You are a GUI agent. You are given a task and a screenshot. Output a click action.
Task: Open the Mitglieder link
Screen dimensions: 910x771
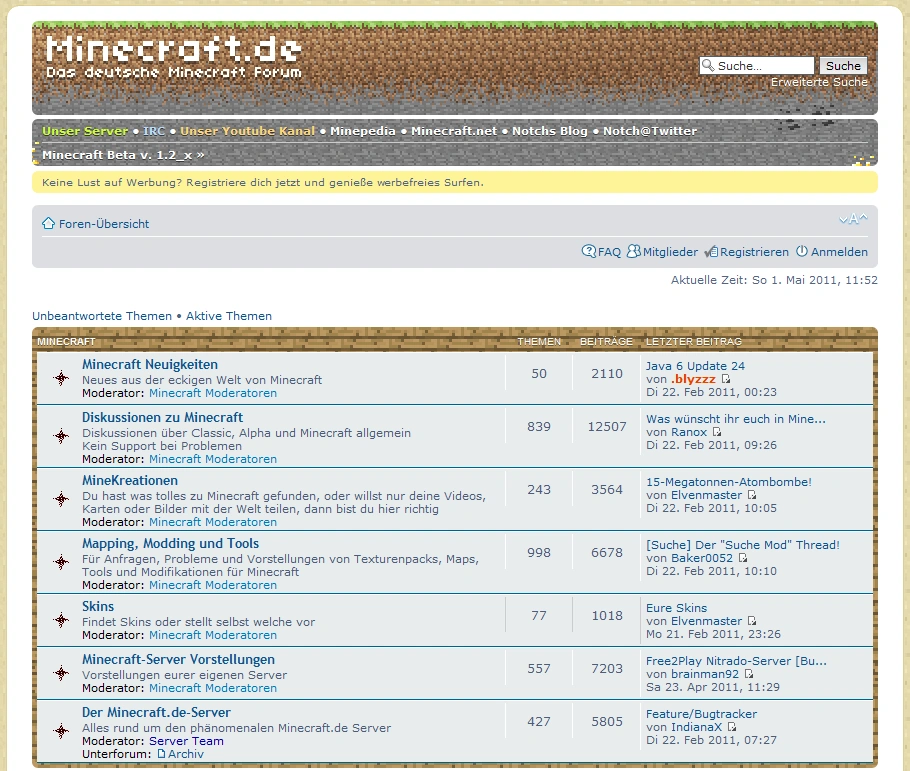[x=670, y=252]
